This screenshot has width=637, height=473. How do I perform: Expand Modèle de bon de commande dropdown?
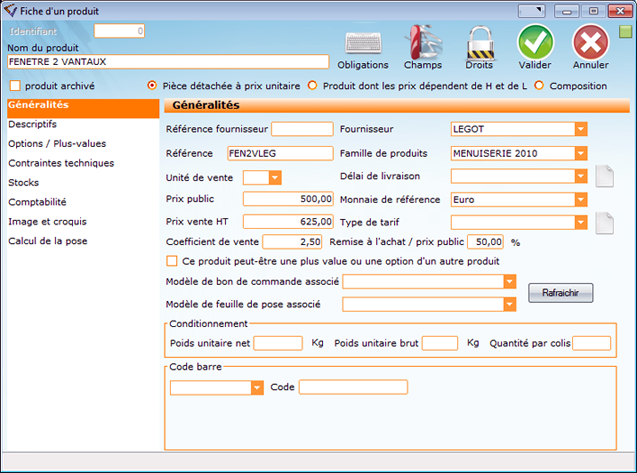pos(509,281)
